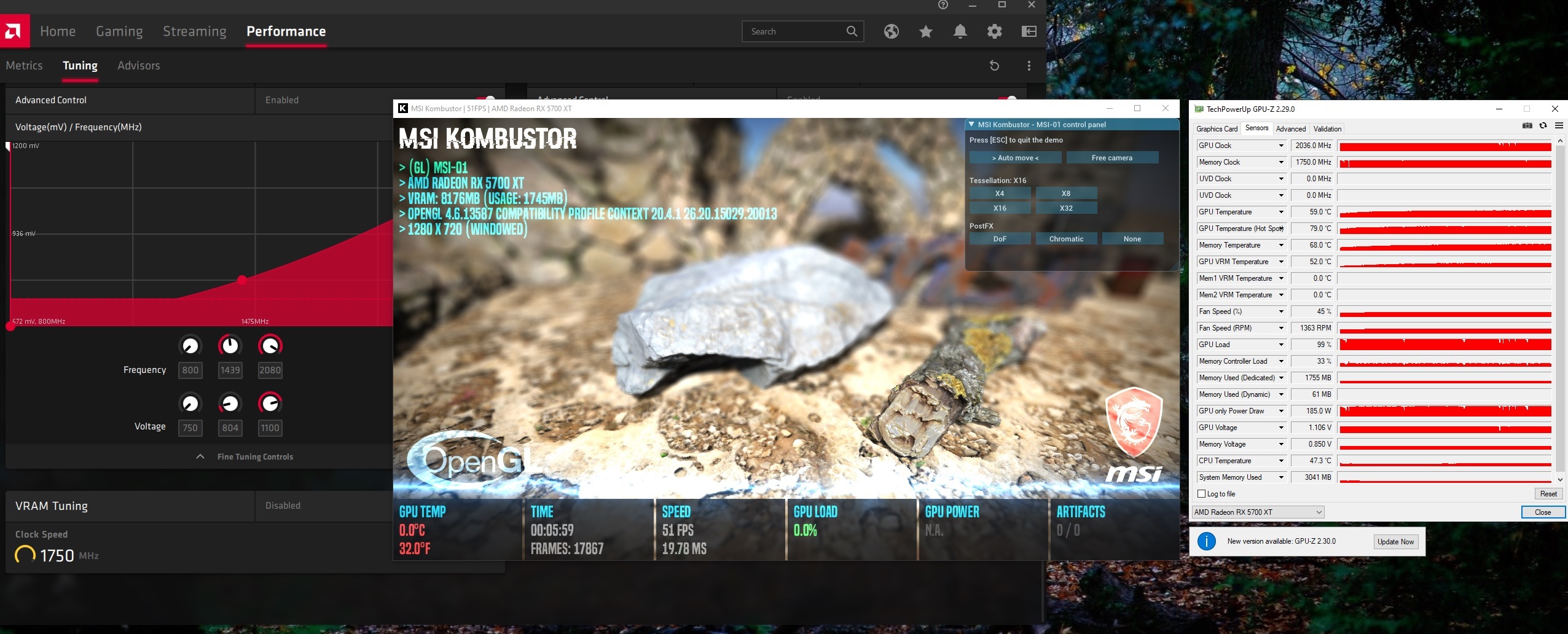Select the None PostFX button
The height and width of the screenshot is (634, 1568).
click(x=1132, y=239)
